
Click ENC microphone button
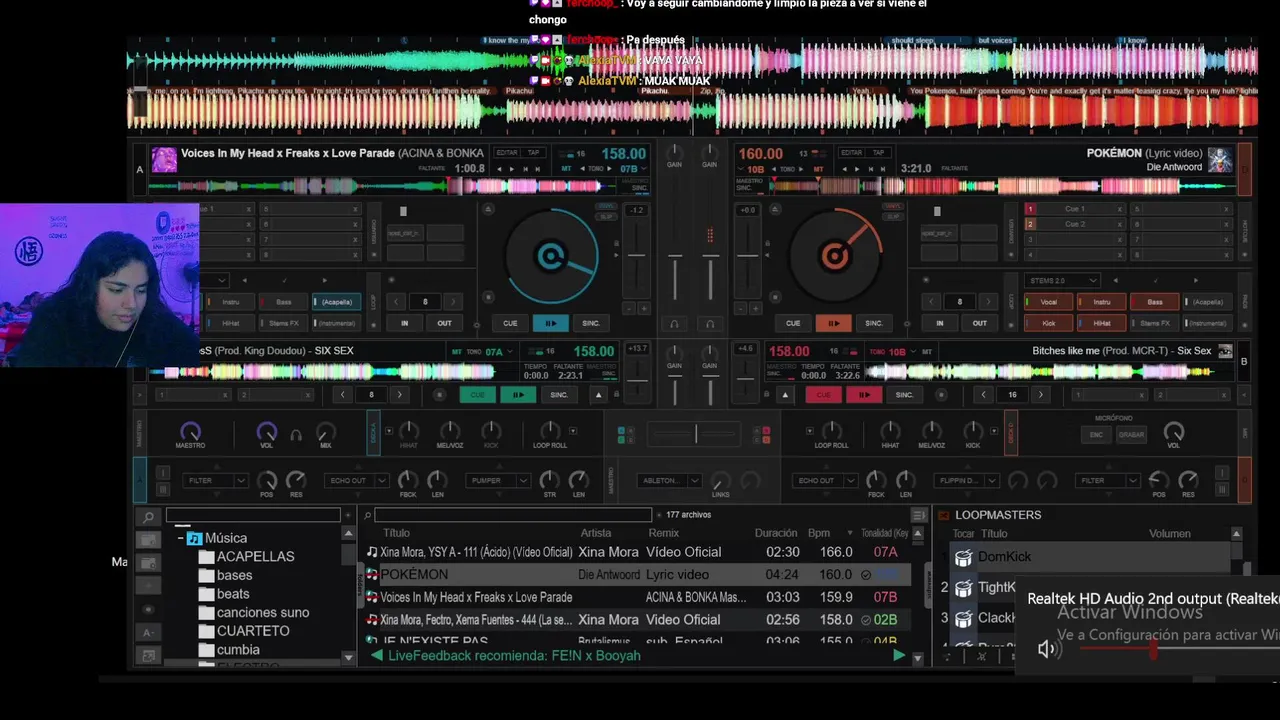(x=1097, y=435)
